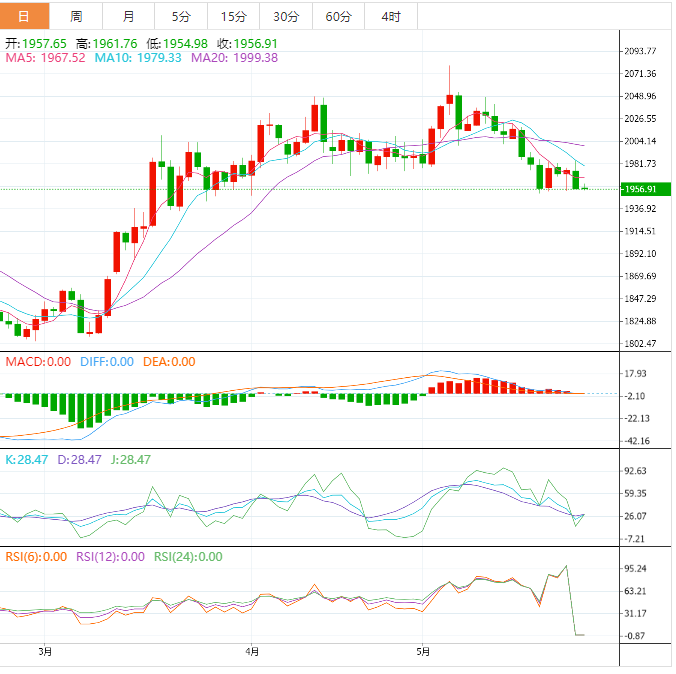Click the 5月 date marker on time axis
676x674 pixels.
(x=423, y=652)
